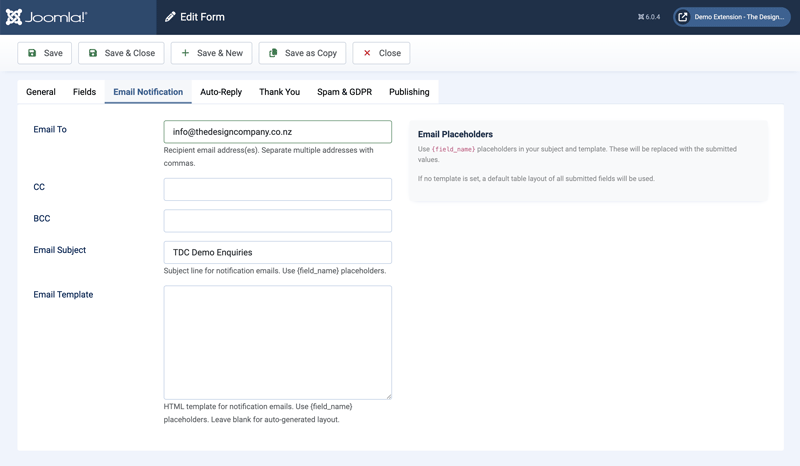Click the pencil icon beside Edit Form

click(170, 17)
